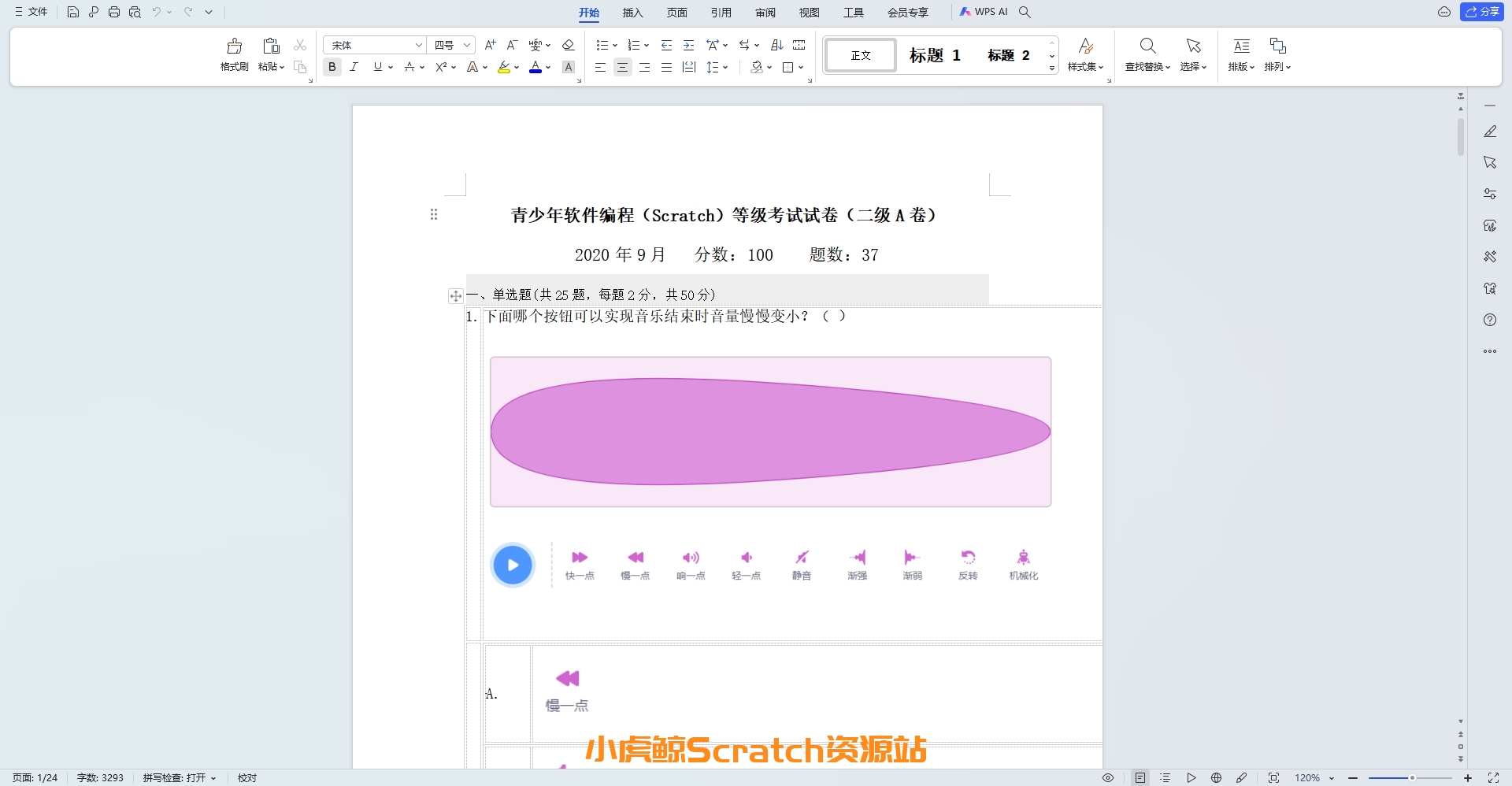Switch to the 审阅 Review tab
The image size is (1512, 786).
coord(765,12)
